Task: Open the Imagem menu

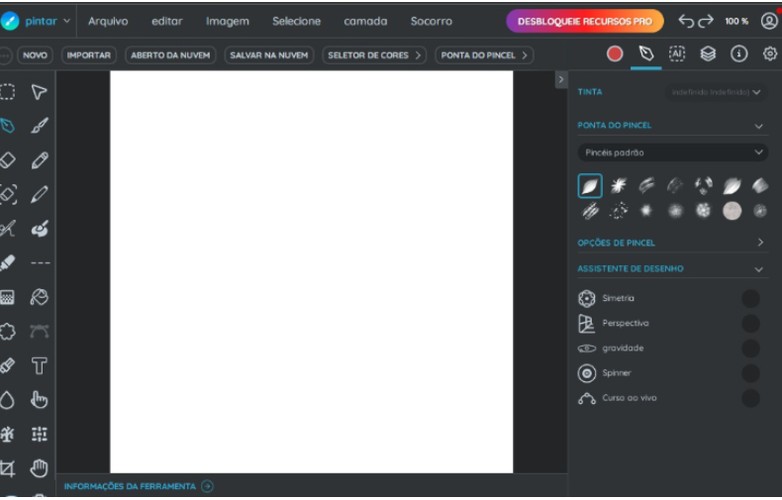Action: pos(227,21)
